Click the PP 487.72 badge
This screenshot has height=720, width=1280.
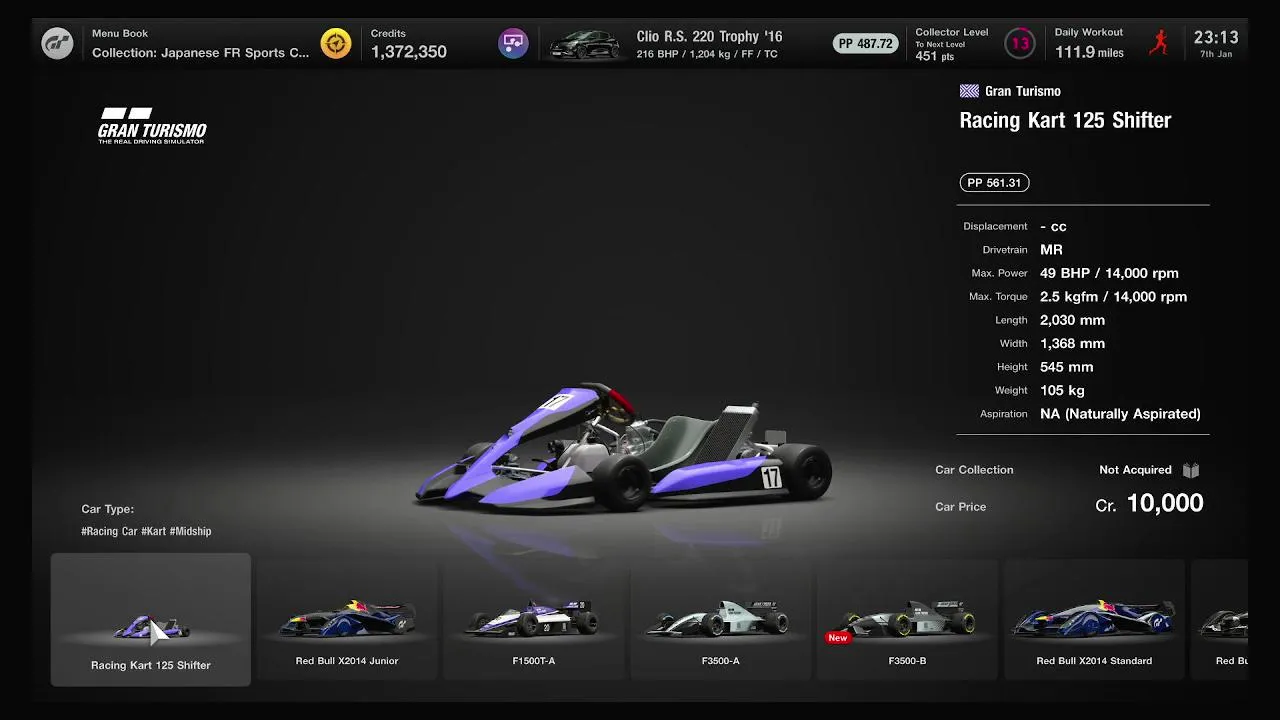866,44
